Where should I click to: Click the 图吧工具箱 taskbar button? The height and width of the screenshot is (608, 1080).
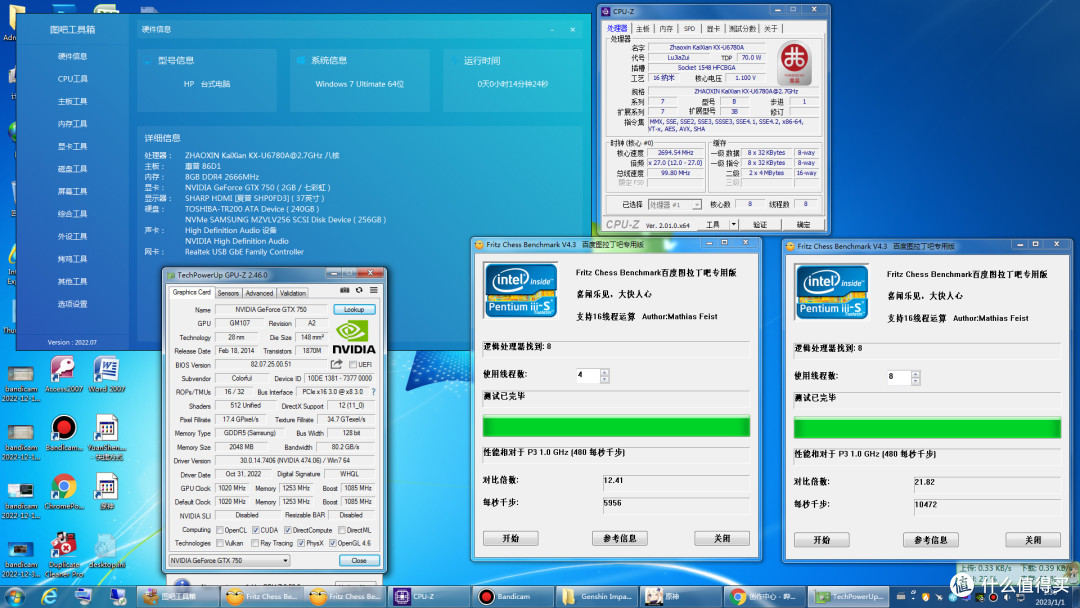[178, 596]
